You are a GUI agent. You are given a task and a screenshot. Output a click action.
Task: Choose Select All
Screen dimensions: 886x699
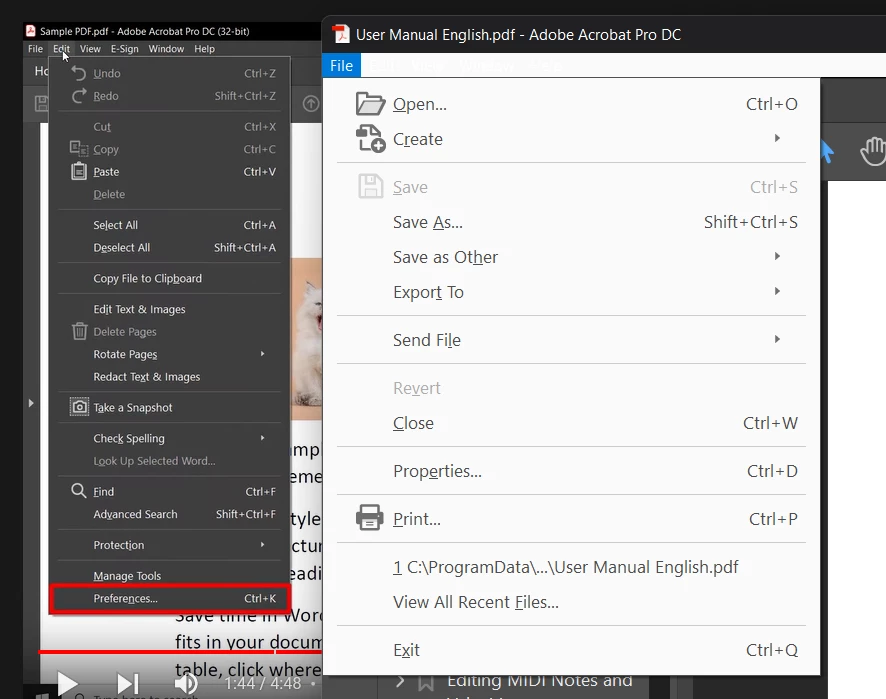tap(170, 225)
